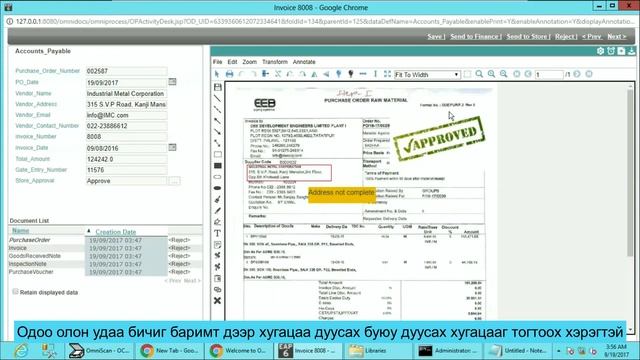The image size is (640, 360).
Task: Click Send to Store link
Action: pos(528,37)
